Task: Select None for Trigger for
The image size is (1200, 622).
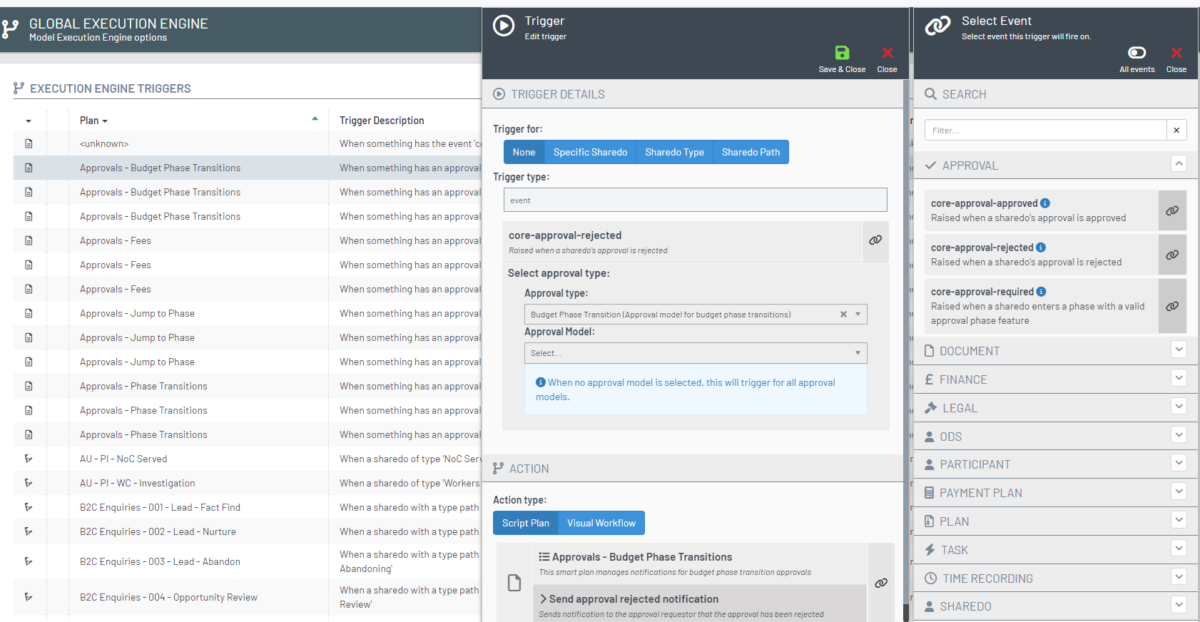Action: pos(524,152)
